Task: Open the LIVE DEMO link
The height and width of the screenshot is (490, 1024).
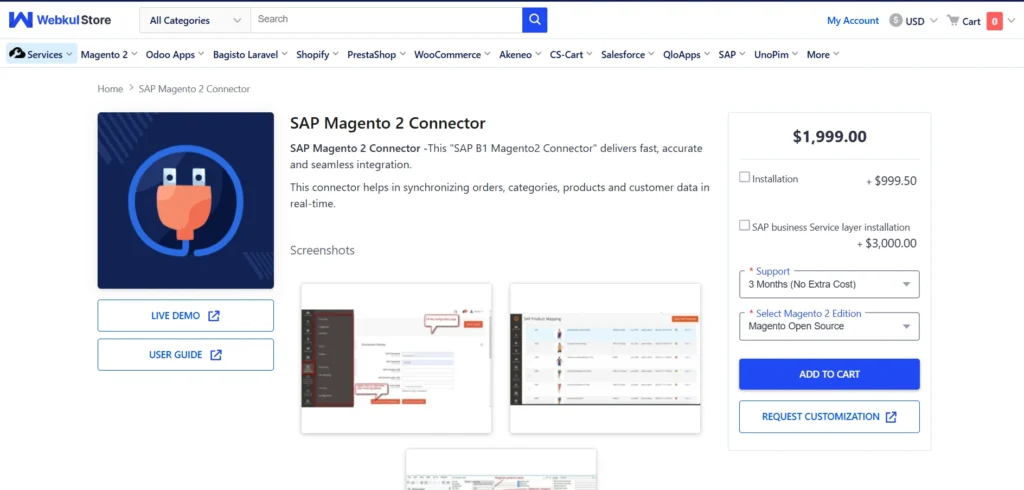Action: [185, 316]
